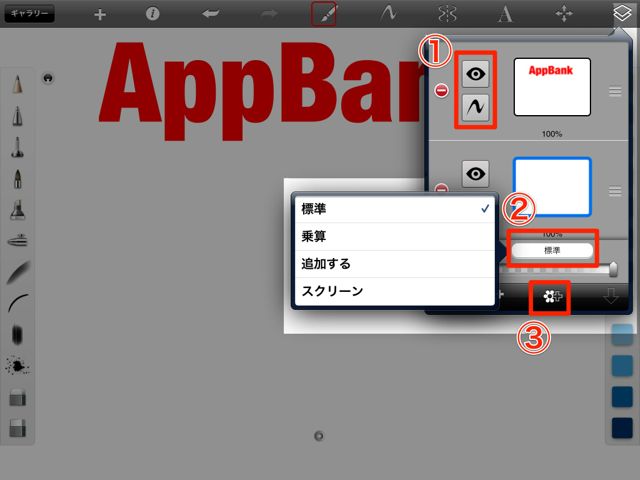The width and height of the screenshot is (640, 480).
Task: Click the round pin icon beside brush palette
Action: tap(48, 78)
